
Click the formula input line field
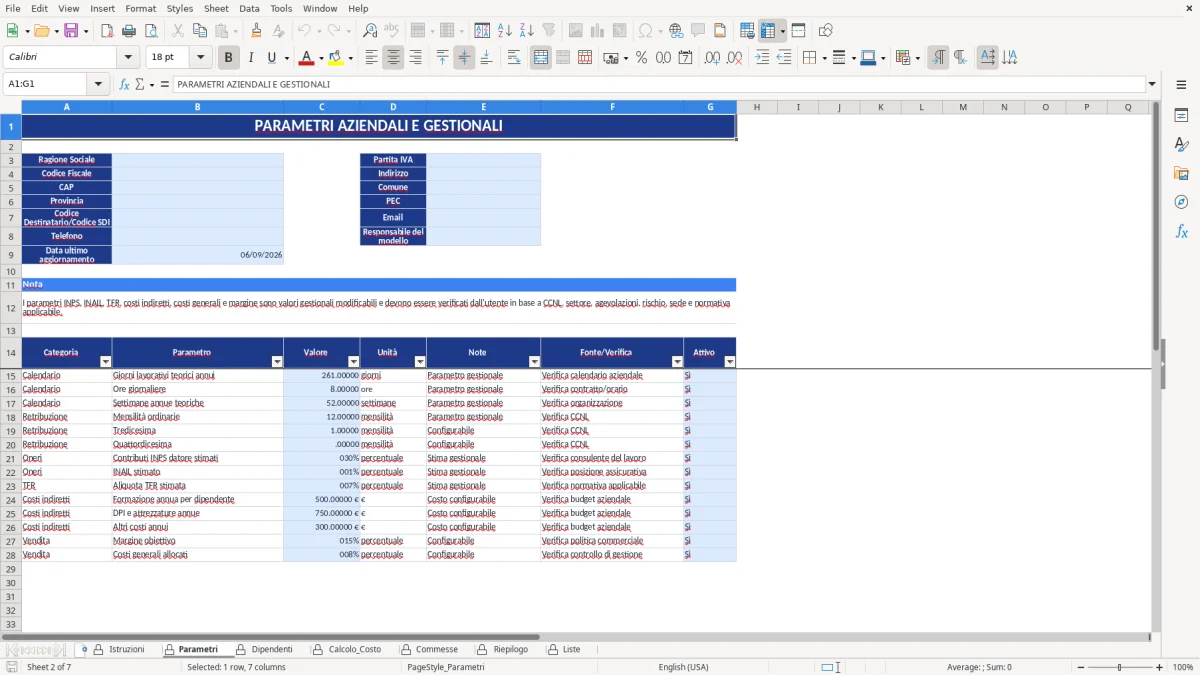(x=658, y=84)
